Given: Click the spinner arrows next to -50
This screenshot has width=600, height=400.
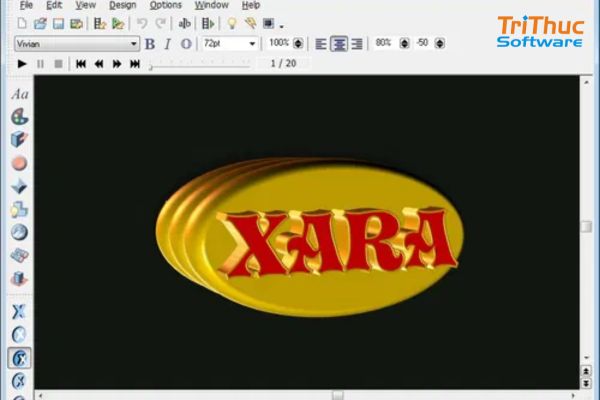Looking at the screenshot, I should pos(440,43).
